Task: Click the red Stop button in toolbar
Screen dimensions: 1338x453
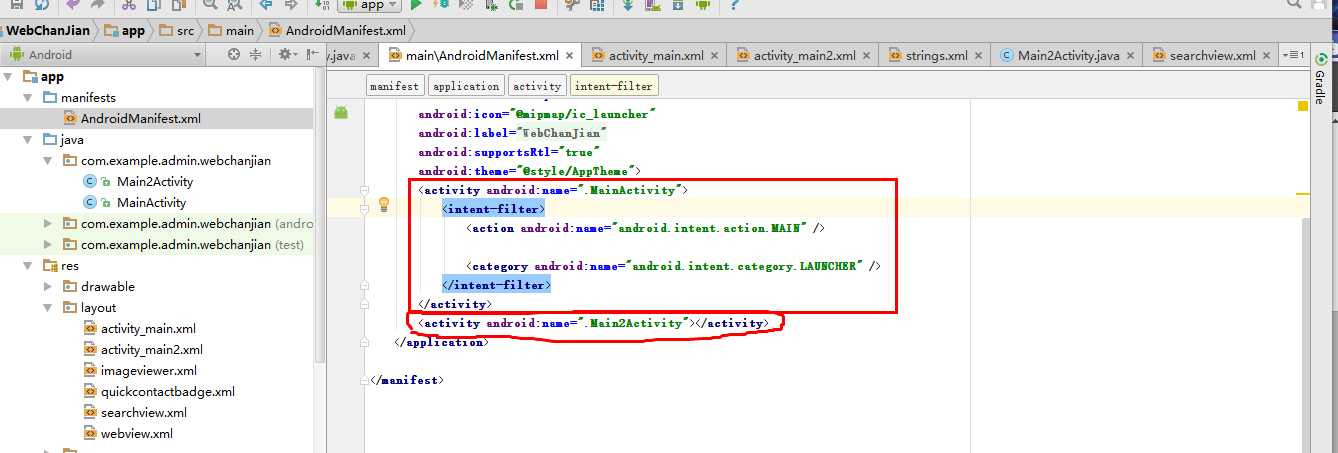Action: coord(541,5)
